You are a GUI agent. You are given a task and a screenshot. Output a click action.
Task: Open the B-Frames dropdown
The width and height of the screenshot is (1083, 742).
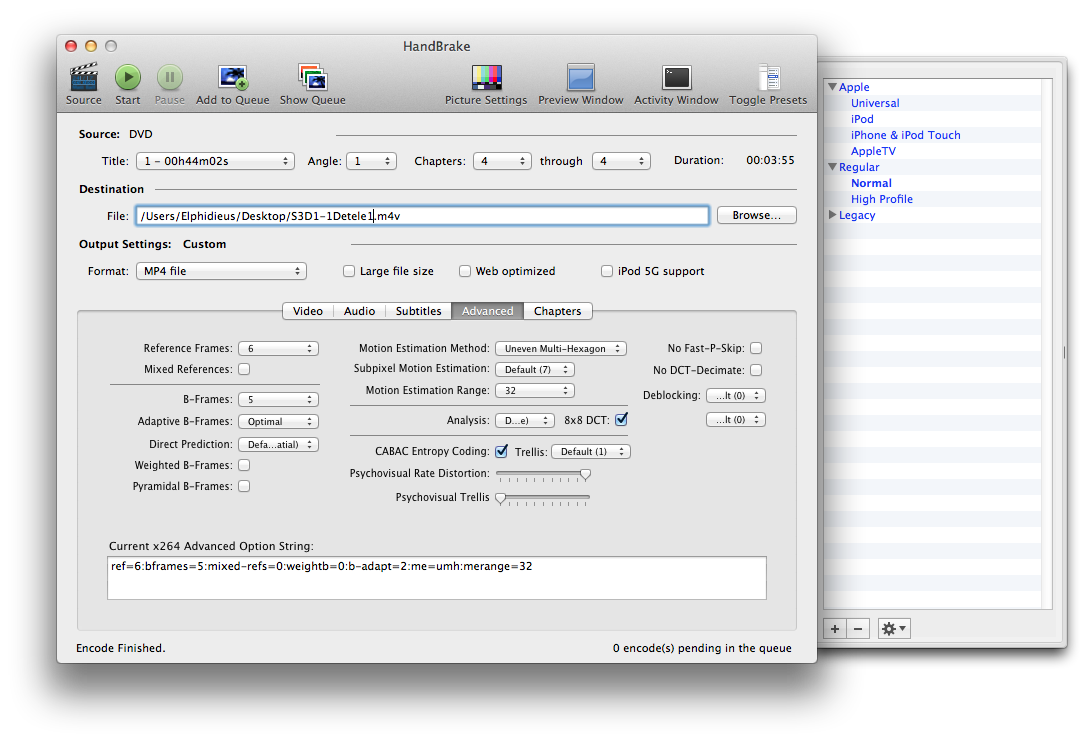tap(278, 399)
